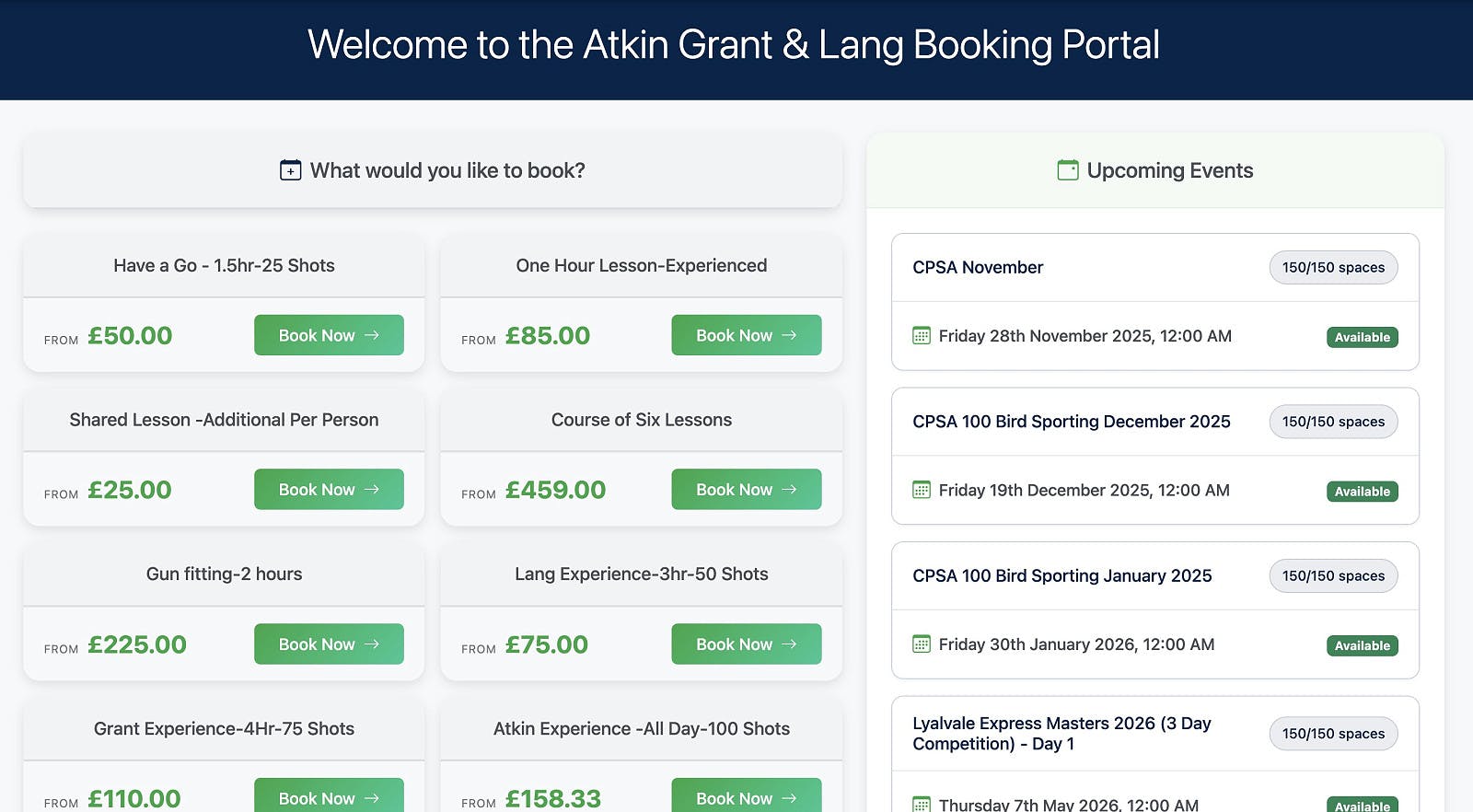Book the Have a Go 1.5hr-25 Shots session

pyautogui.click(x=329, y=335)
